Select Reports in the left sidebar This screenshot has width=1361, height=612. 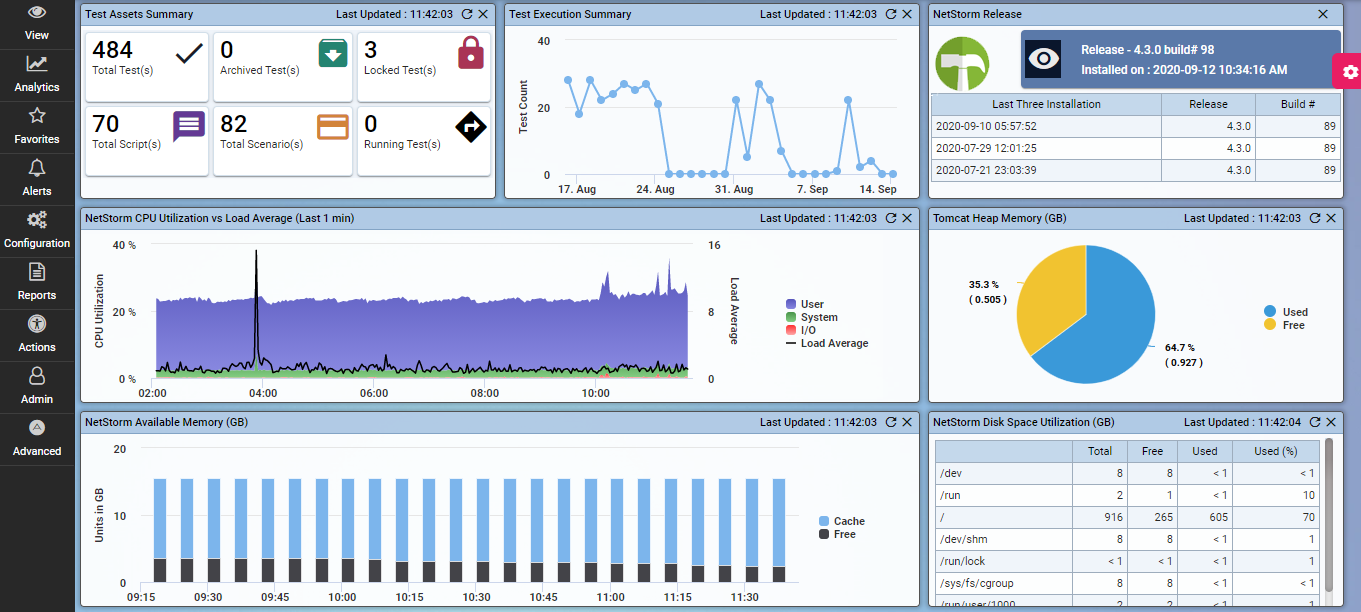(37, 283)
